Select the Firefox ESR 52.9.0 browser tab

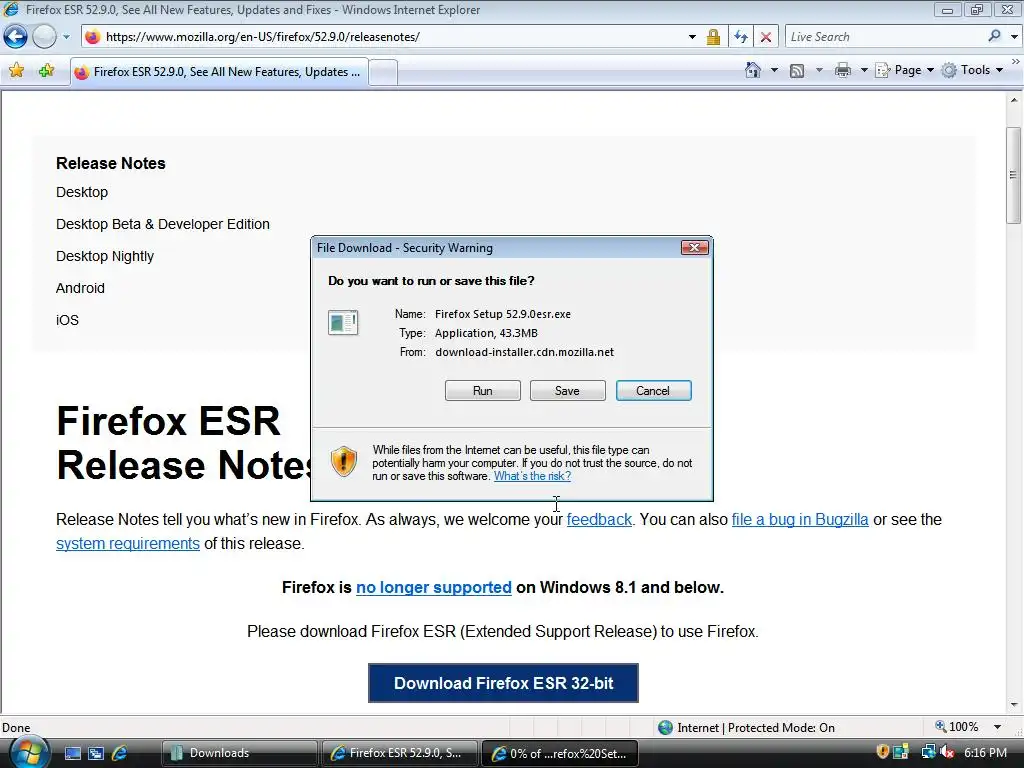click(x=219, y=72)
